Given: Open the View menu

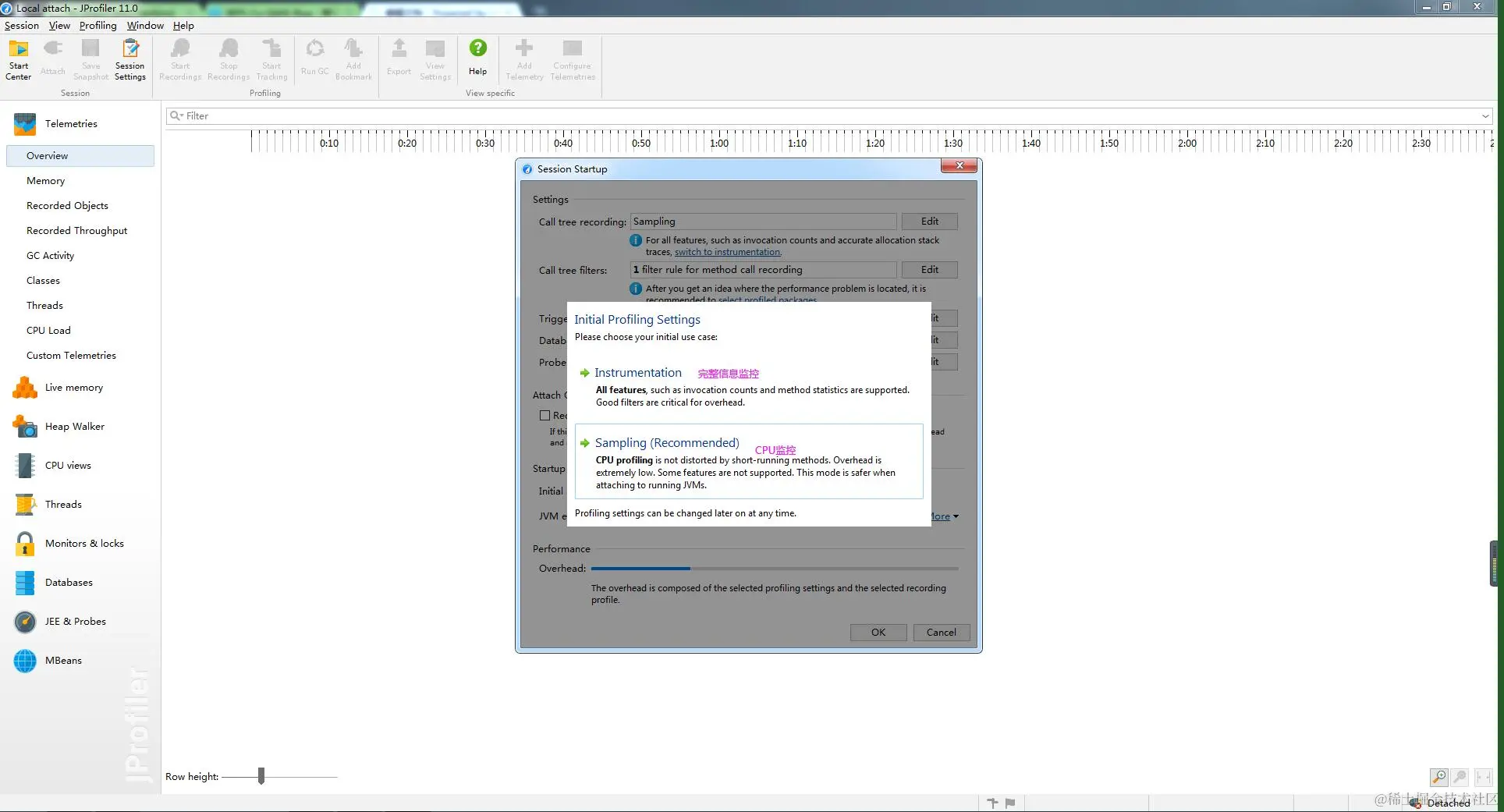Looking at the screenshot, I should pos(59,25).
